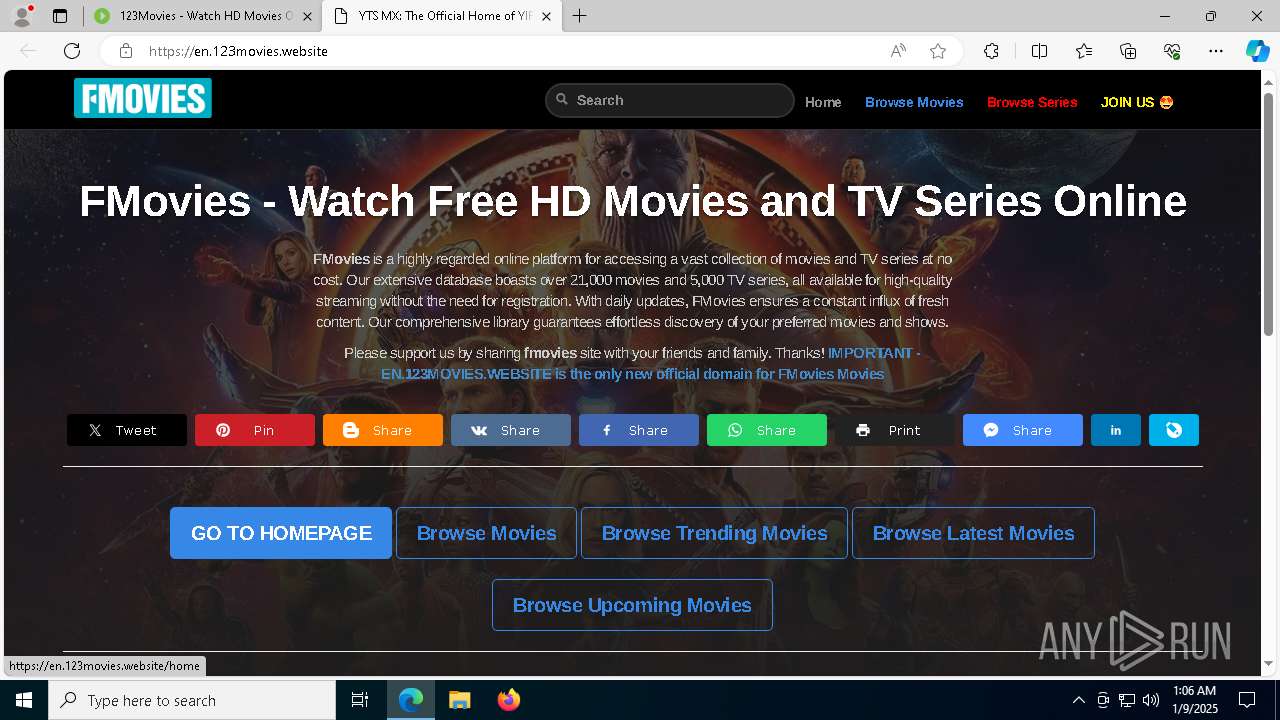1280x720 pixels.
Task: Open Firefox from taskbar
Action: tap(508, 700)
